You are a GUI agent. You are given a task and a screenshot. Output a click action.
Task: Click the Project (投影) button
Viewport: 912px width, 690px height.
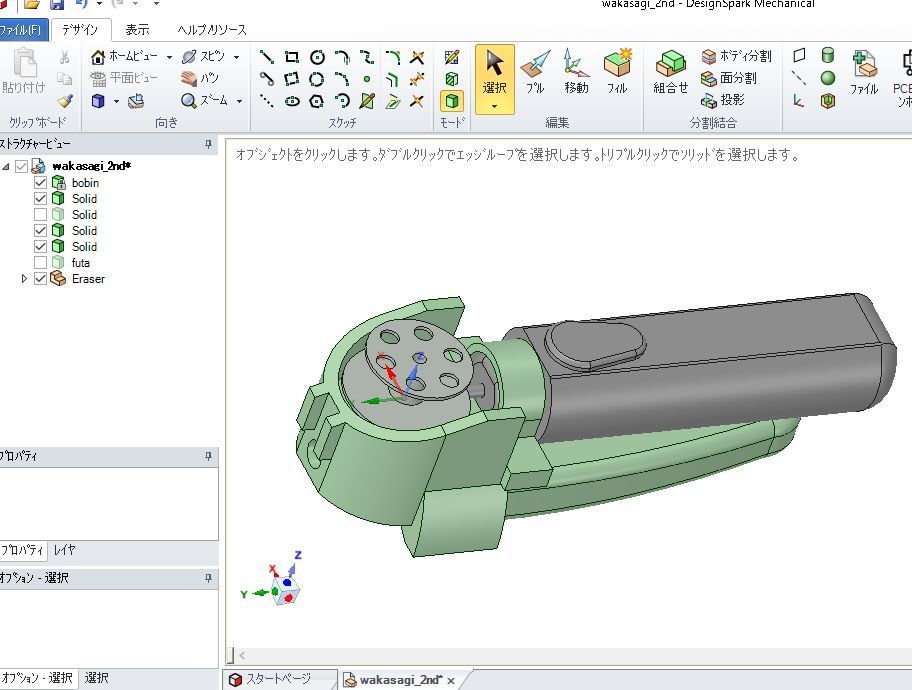click(723, 100)
